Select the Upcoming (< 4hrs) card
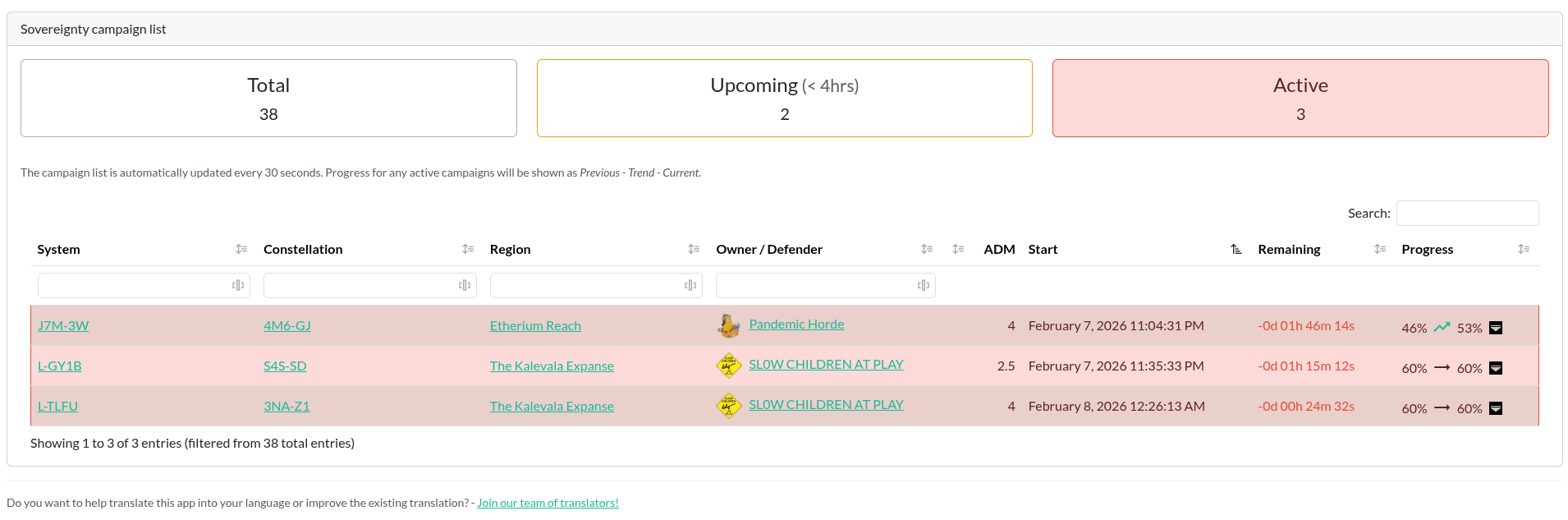 point(785,98)
